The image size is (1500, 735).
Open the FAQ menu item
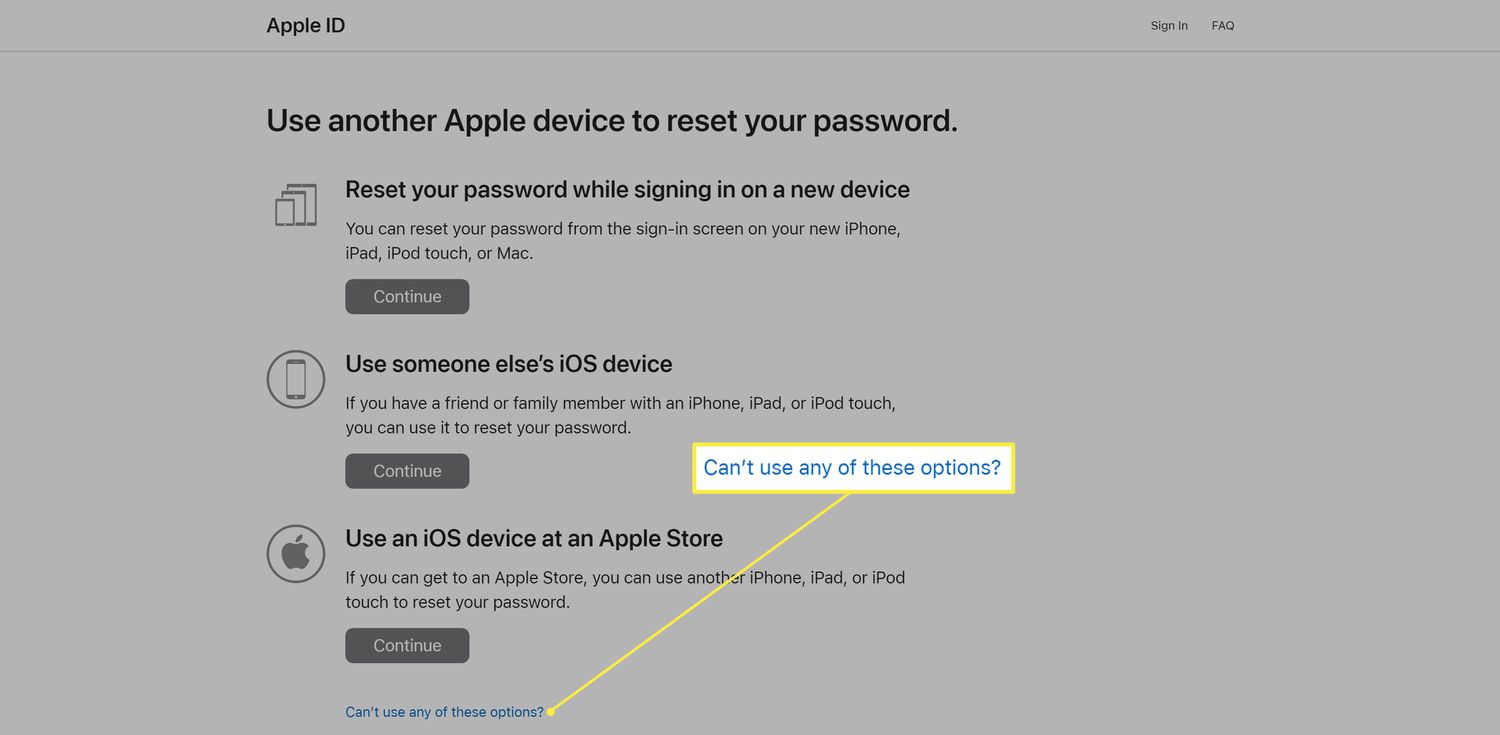1222,26
